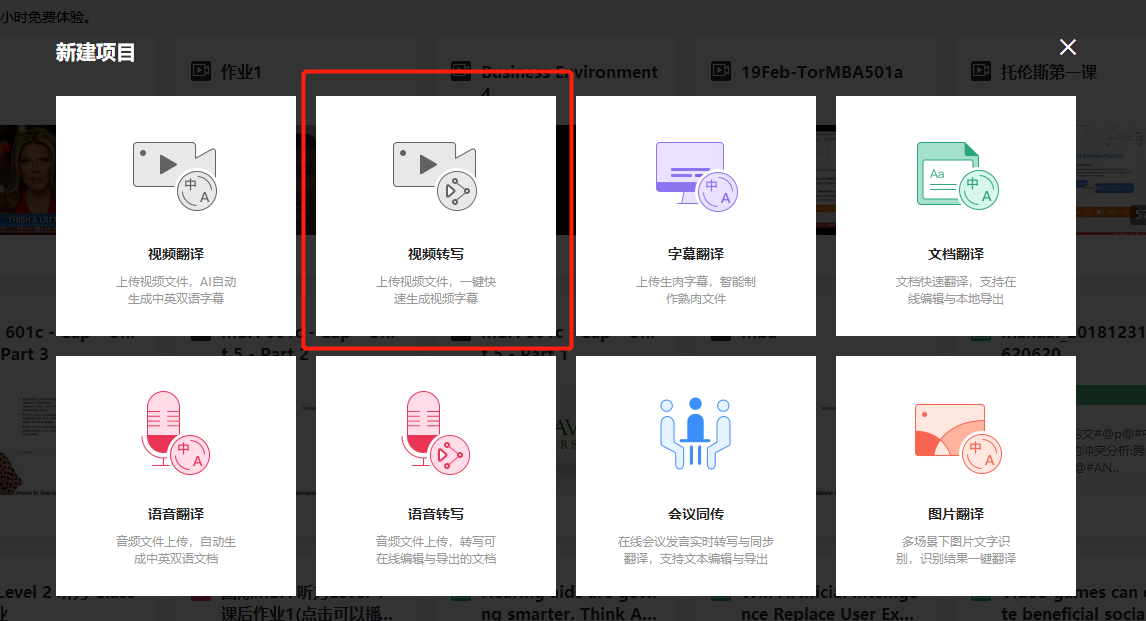Screen dimensions: 1146x621
Task: Close the 新建项目 dialog
Action: pos(1068,47)
